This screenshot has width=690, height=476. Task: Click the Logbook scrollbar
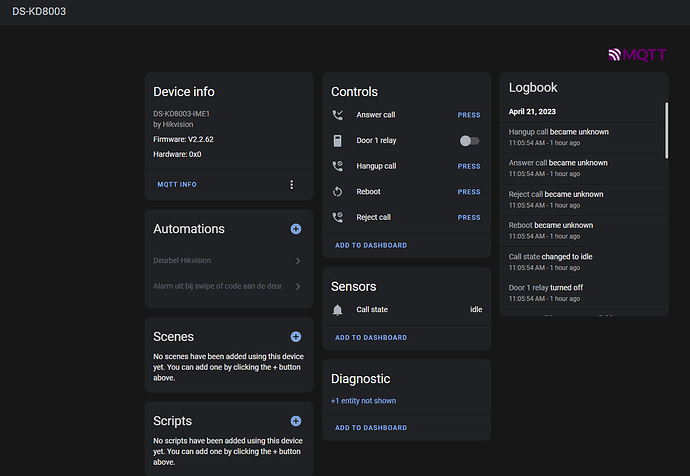(666, 130)
